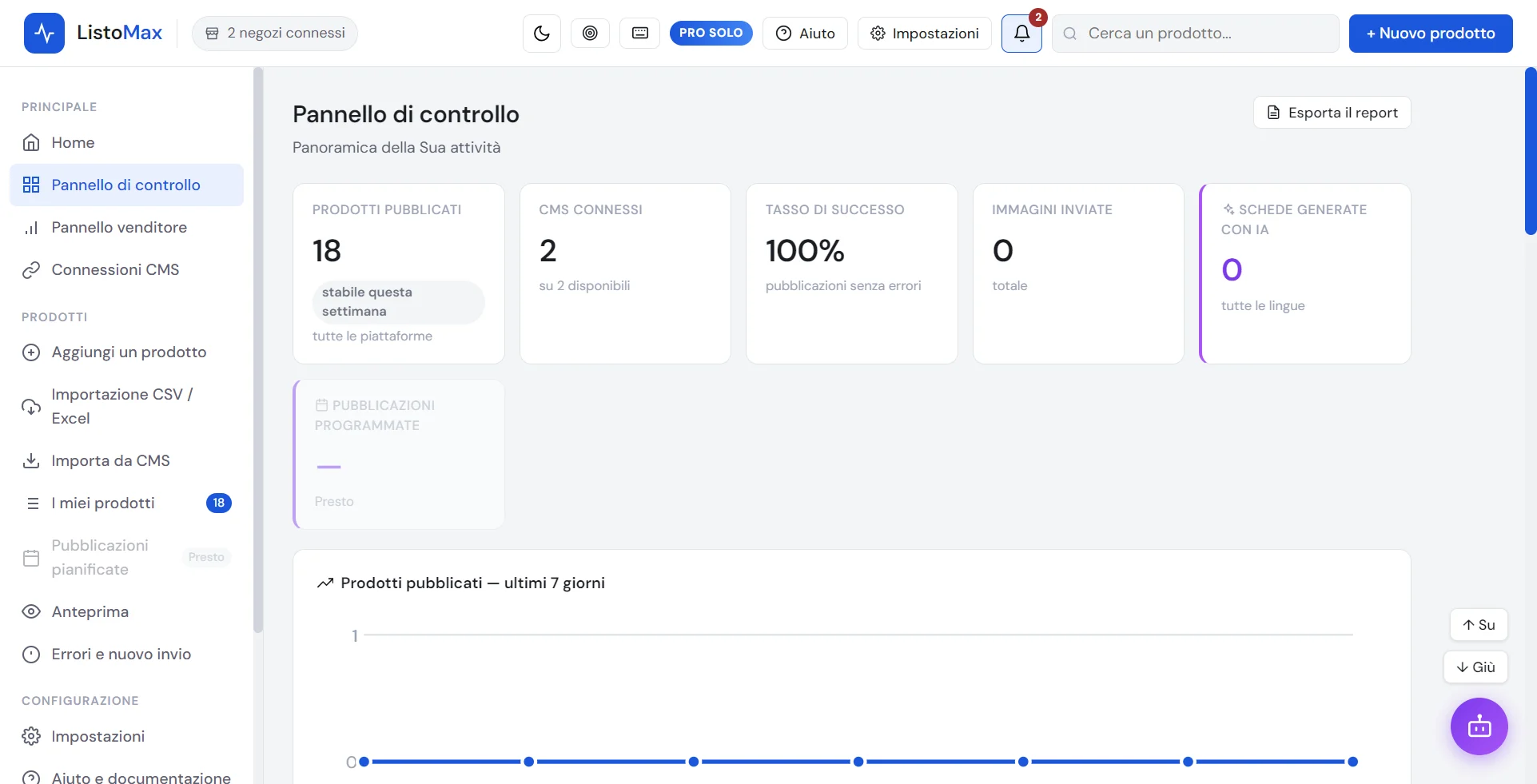This screenshot has width=1537, height=784.
Task: Click the target focus mode icon
Action: (x=590, y=33)
